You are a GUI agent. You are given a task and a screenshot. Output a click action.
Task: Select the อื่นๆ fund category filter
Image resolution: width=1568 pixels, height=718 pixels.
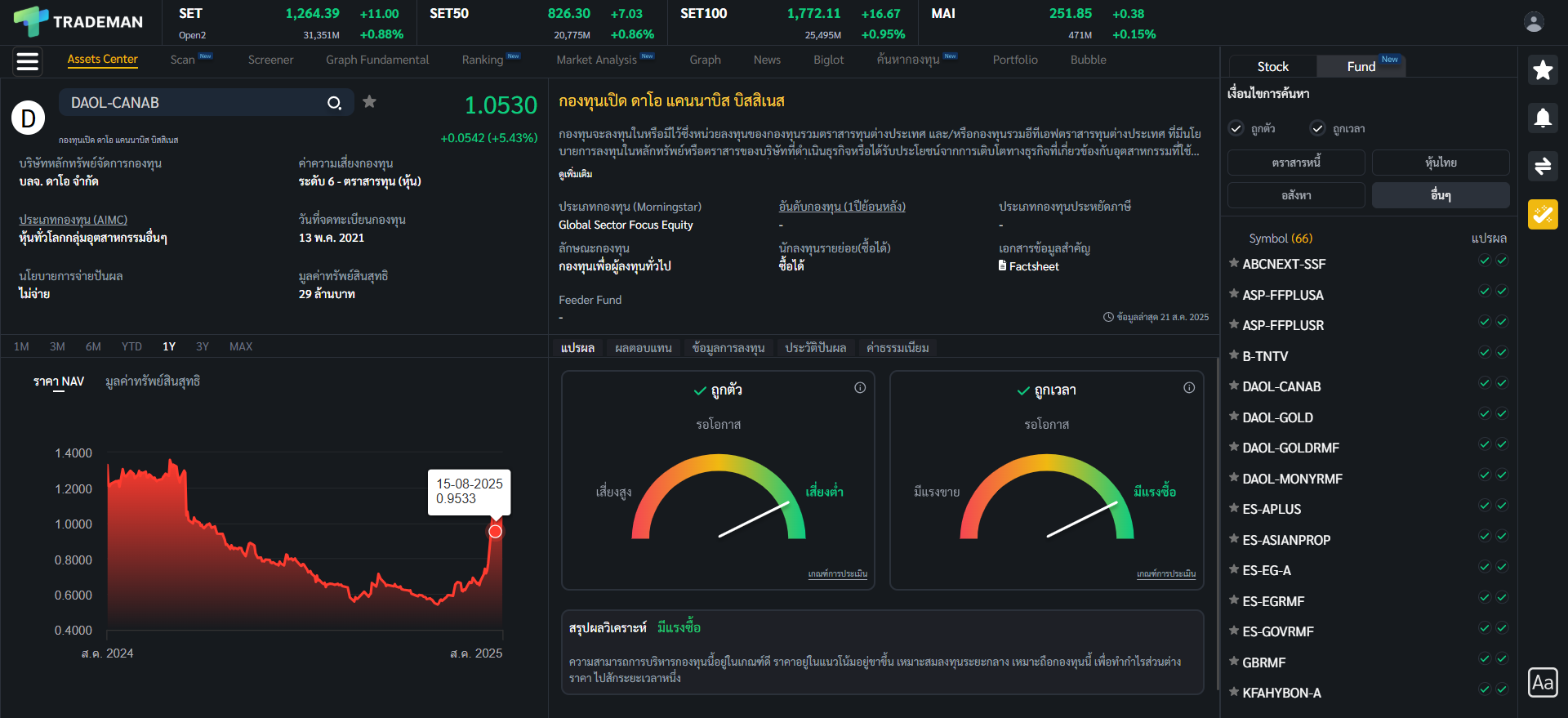pyautogui.click(x=1441, y=195)
